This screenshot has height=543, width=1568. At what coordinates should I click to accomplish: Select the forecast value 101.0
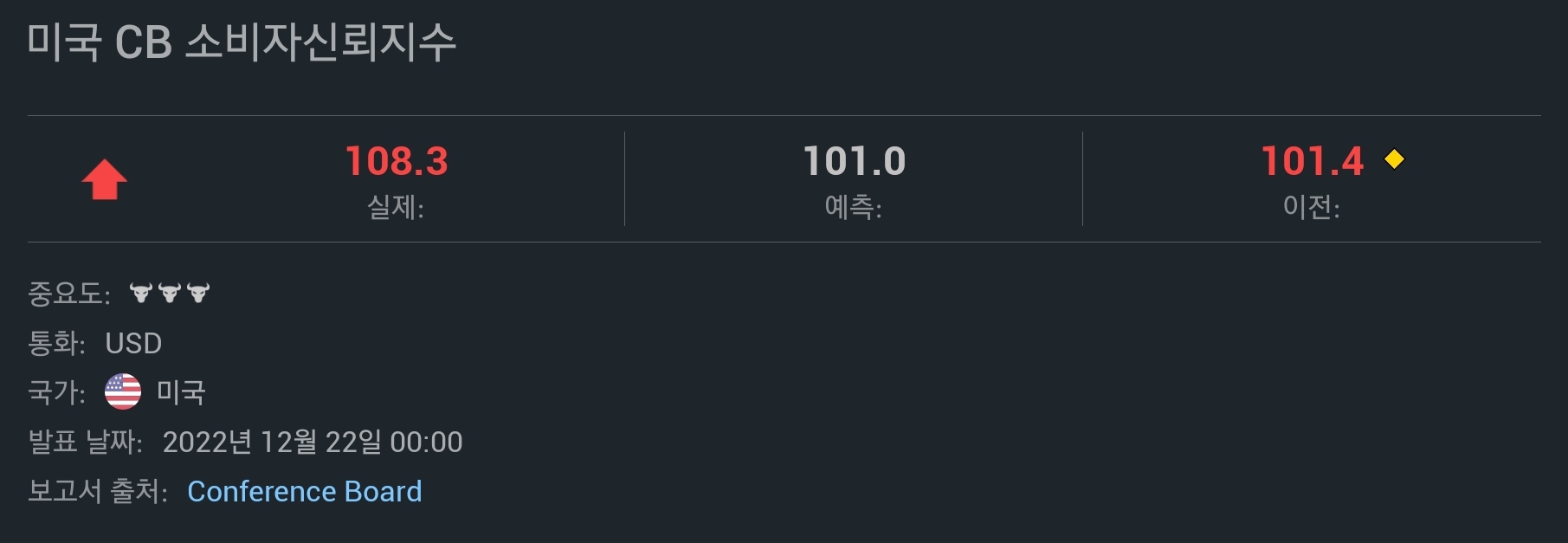pos(855,161)
